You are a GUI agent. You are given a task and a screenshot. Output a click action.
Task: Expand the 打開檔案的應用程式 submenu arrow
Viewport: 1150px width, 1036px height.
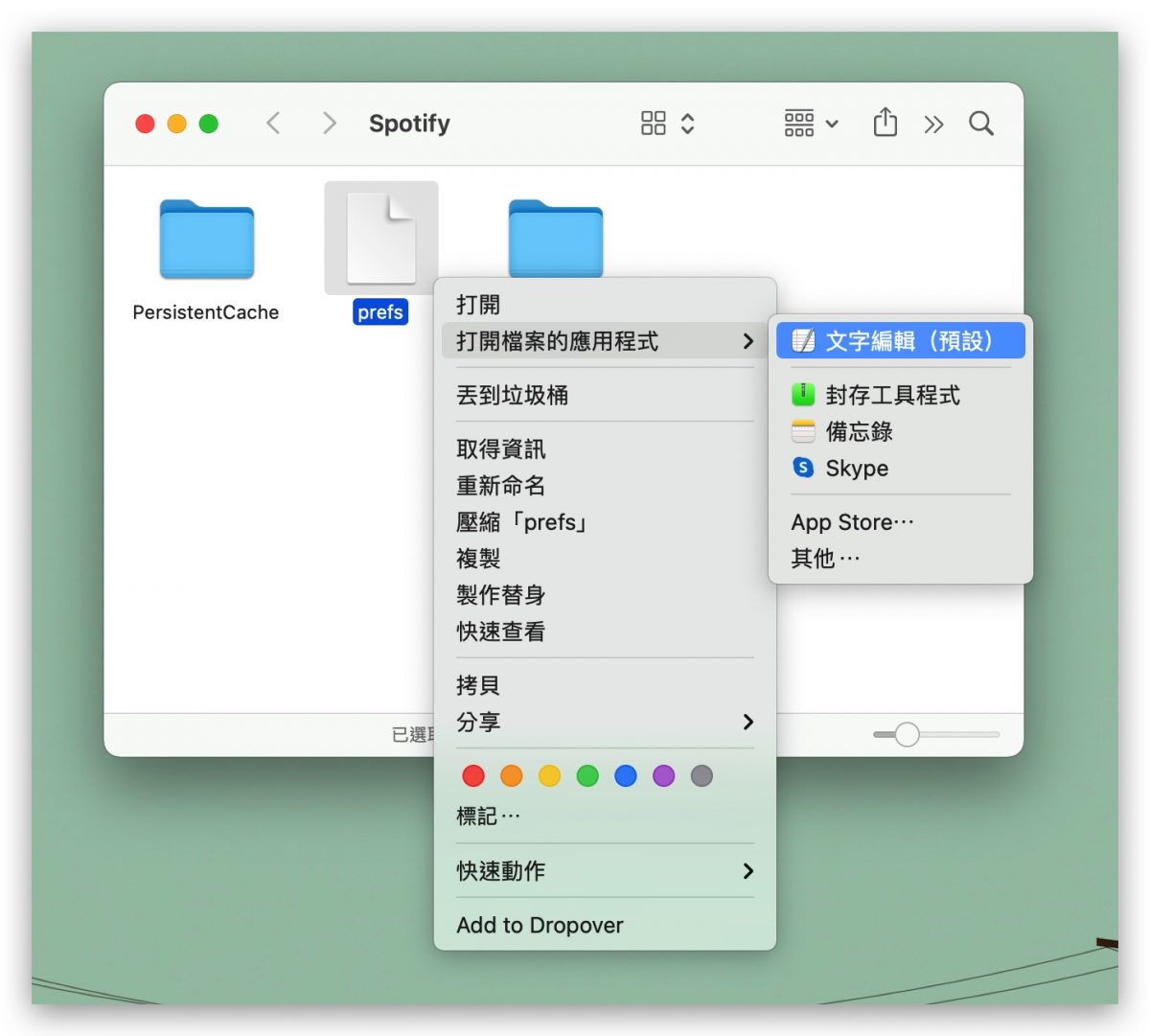748,341
